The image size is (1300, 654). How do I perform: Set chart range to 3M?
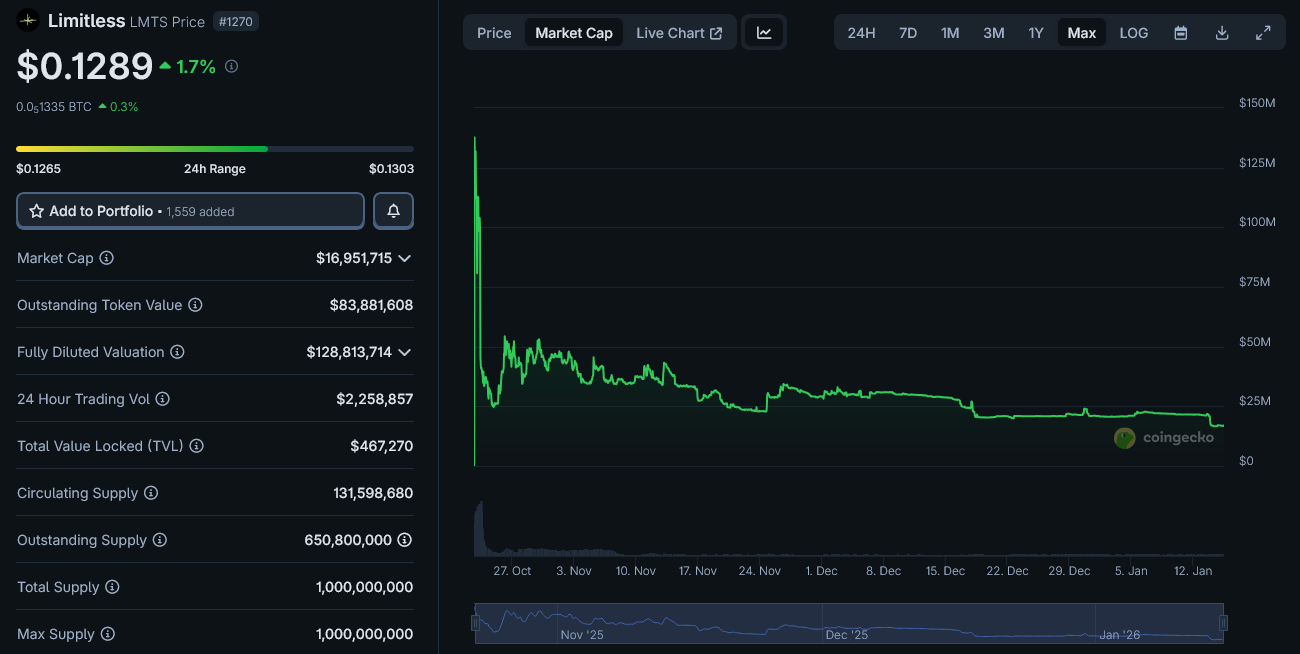pos(993,33)
